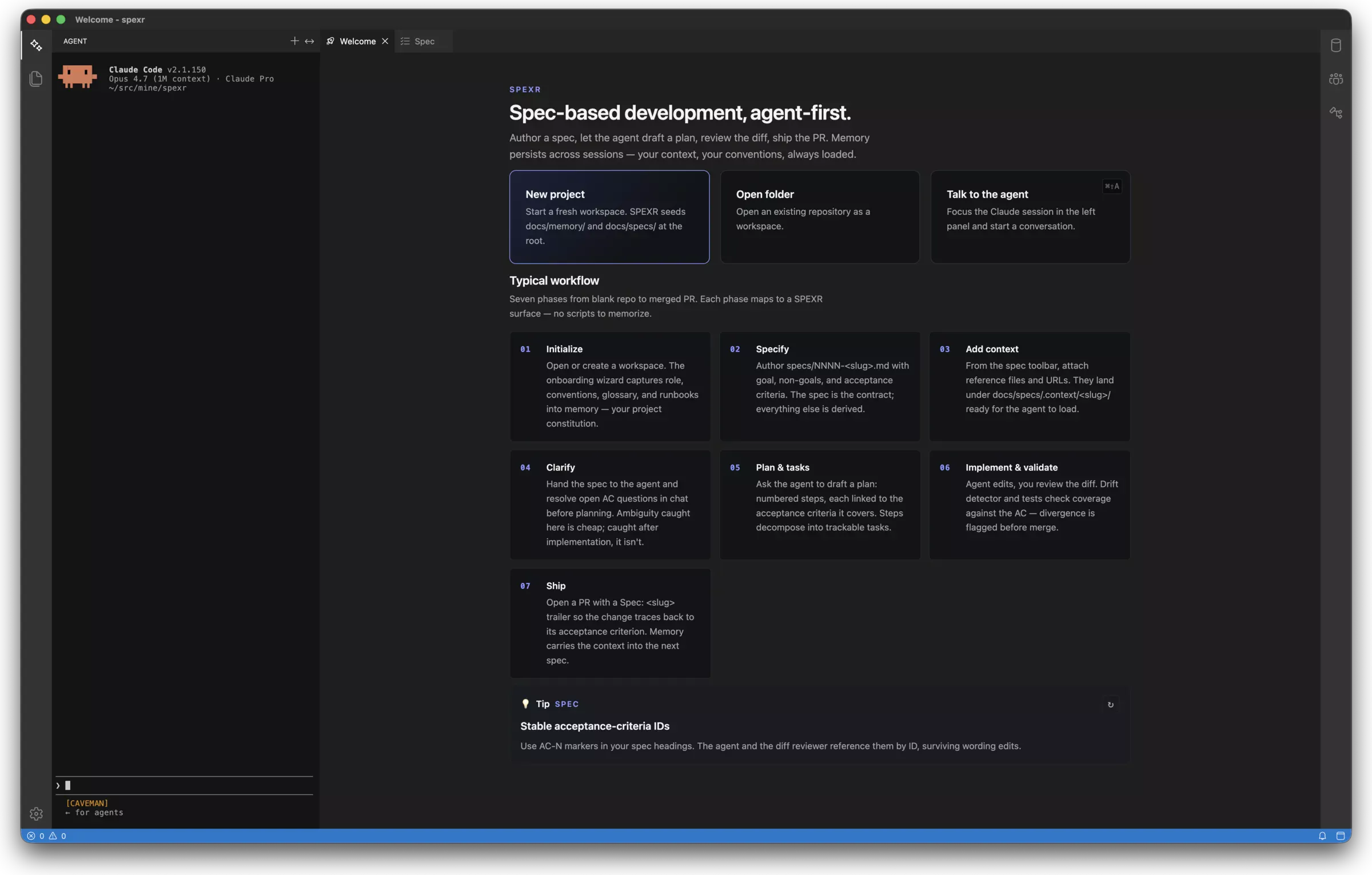
Task: Select the 03 Add context workflow card
Action: (1030, 386)
